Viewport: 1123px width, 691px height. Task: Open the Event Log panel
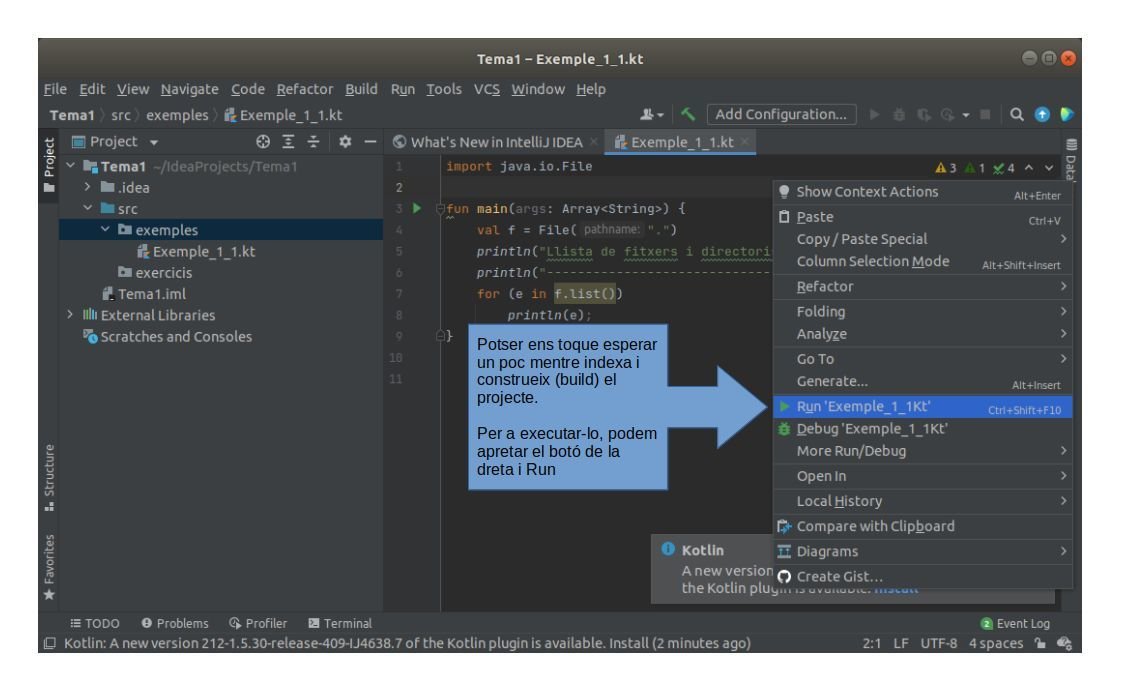tap(1015, 623)
